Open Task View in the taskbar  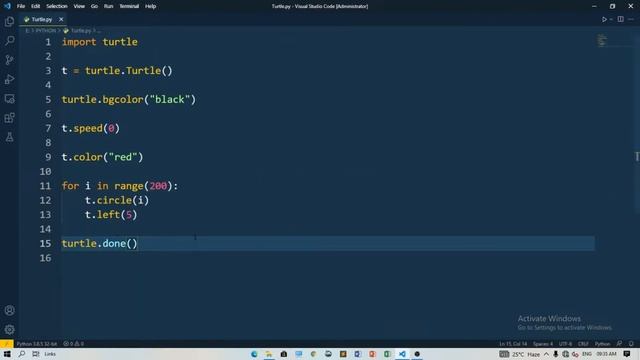pyautogui.click(x=36, y=354)
